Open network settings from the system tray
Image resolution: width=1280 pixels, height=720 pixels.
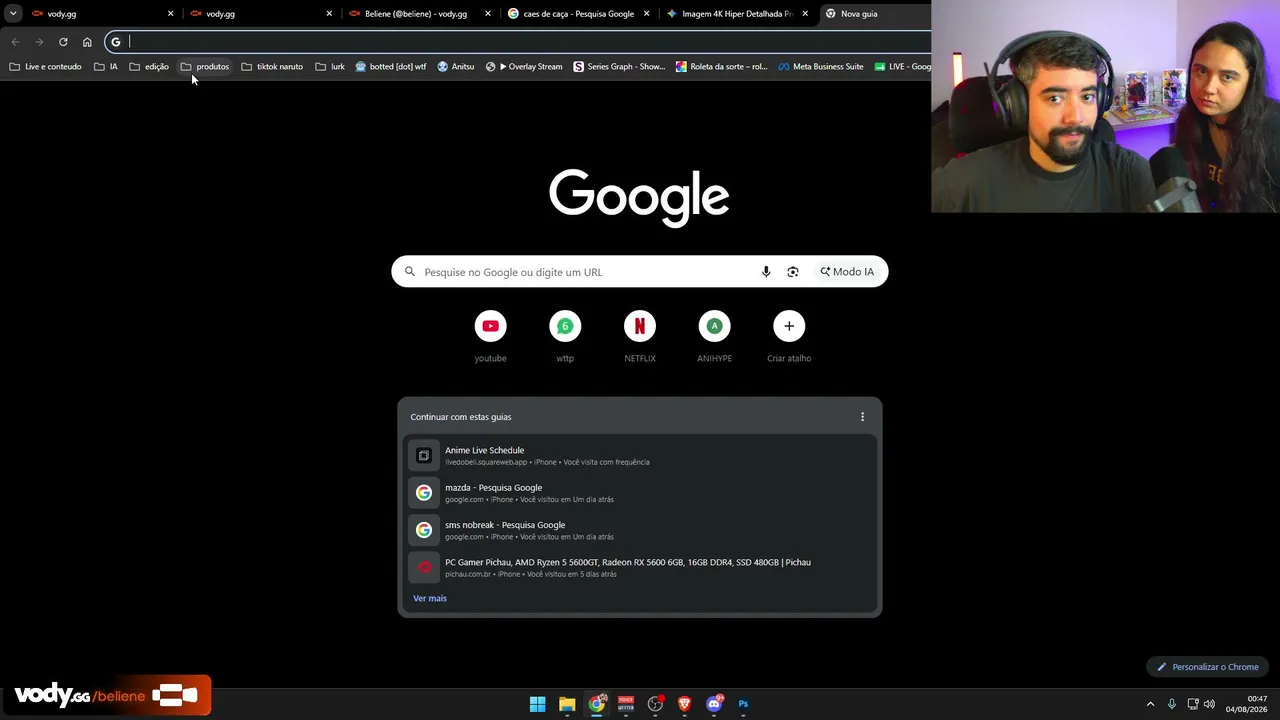pos(1193,704)
